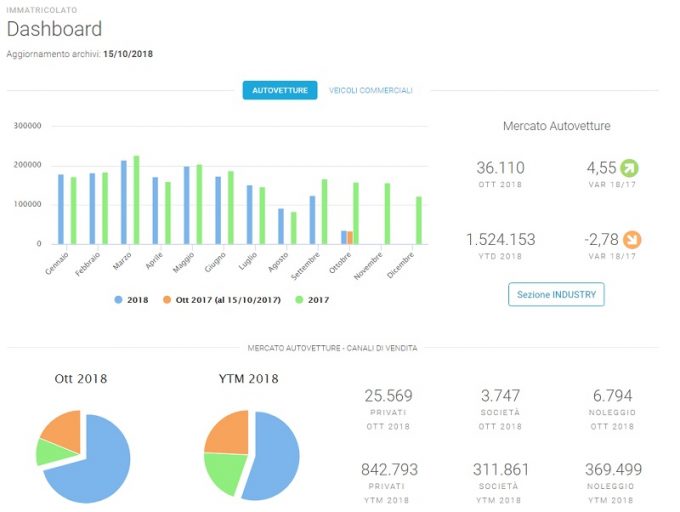Open the Sezione INDUSTRY button
The image size is (680, 512).
tap(556, 294)
